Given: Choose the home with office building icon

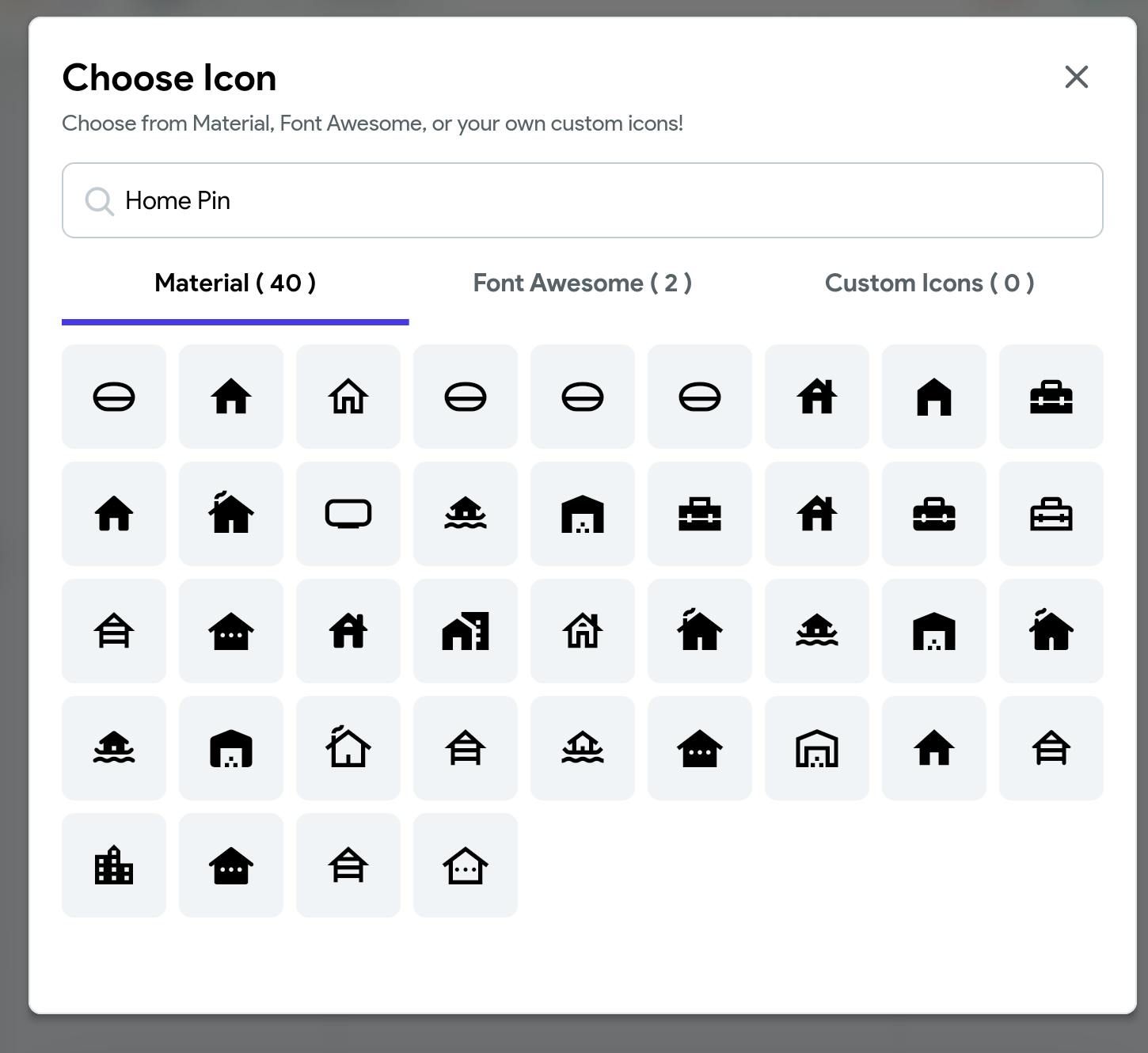Looking at the screenshot, I should pyautogui.click(x=466, y=631).
